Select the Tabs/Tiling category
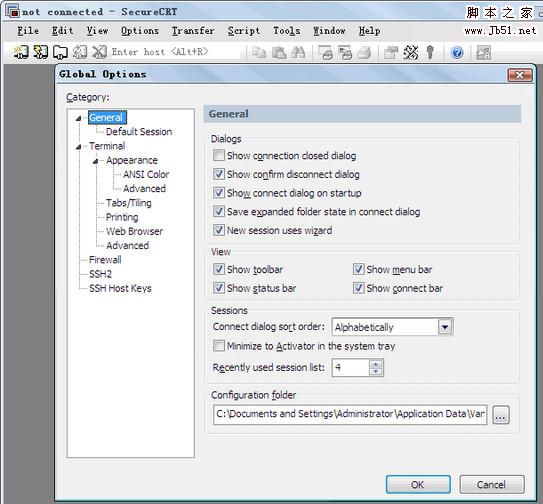This screenshot has width=543, height=504. coord(129,203)
